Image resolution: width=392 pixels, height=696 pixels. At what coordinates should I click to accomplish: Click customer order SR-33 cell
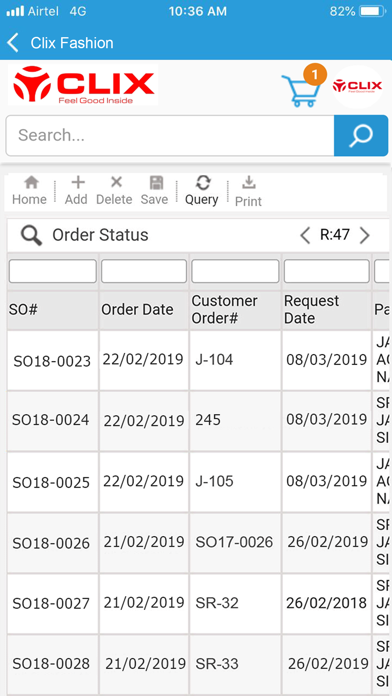235,664
